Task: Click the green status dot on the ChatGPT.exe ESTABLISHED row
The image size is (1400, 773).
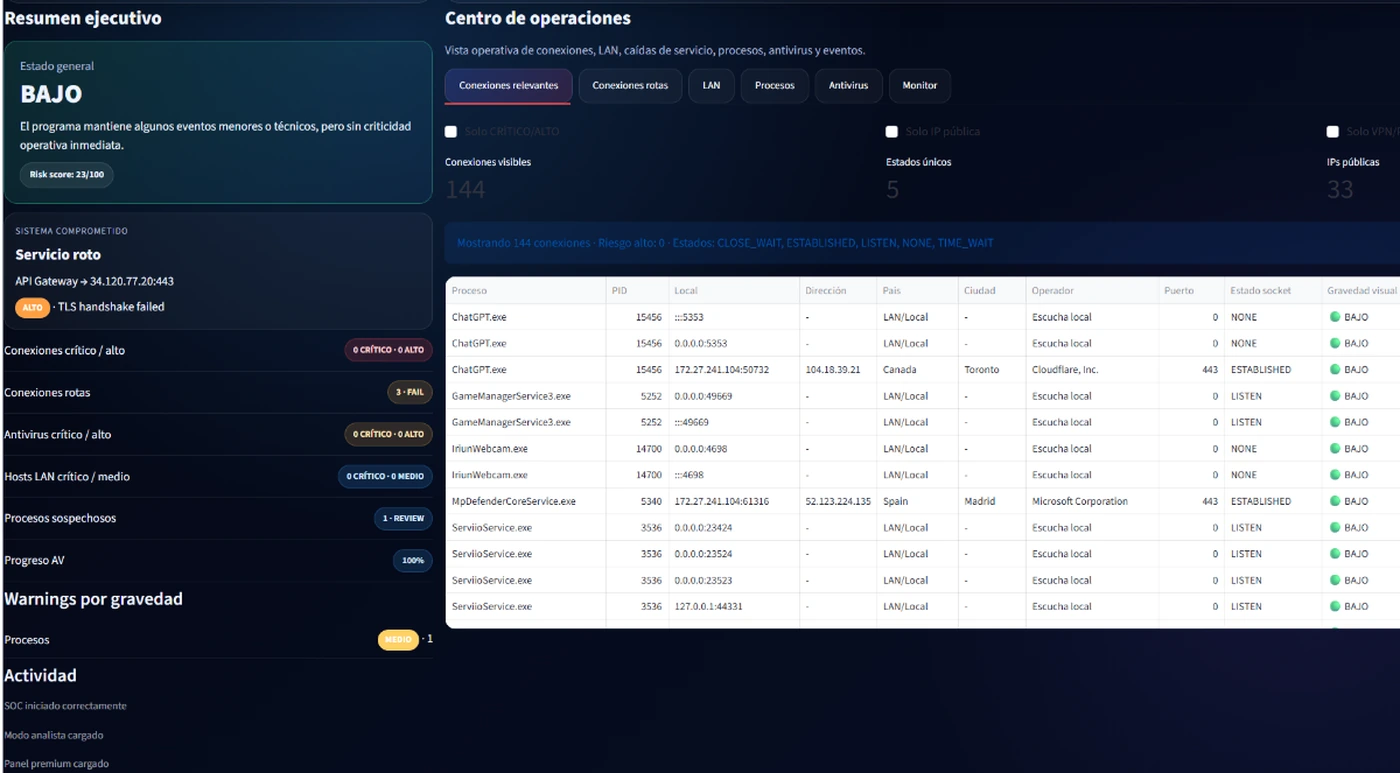Action: pyautogui.click(x=1334, y=369)
